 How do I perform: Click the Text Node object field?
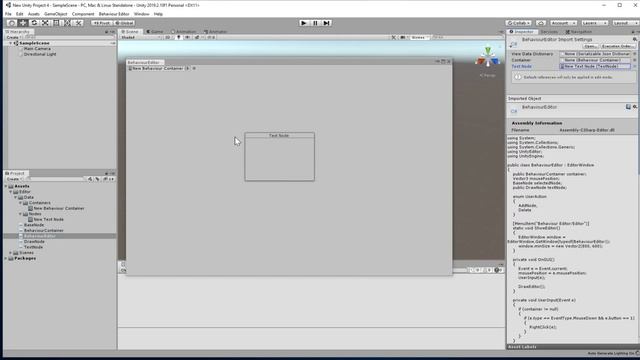coord(595,66)
